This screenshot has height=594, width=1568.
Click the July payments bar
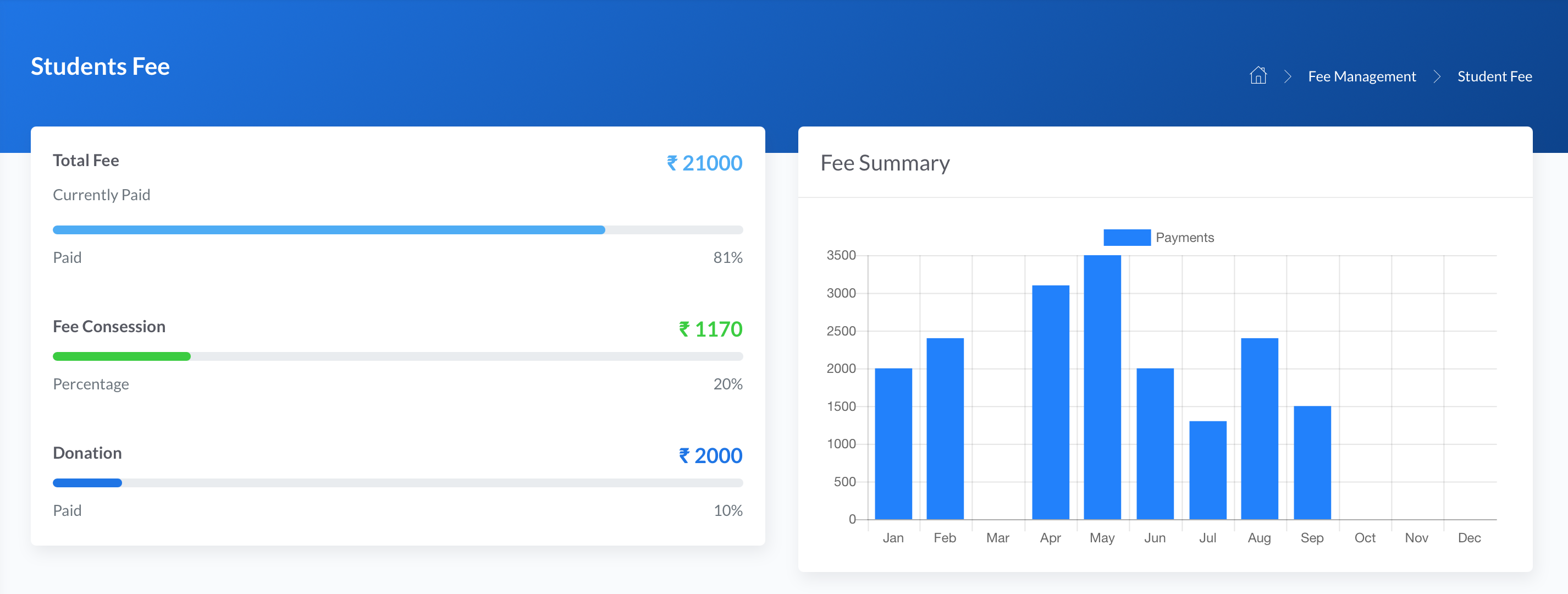[x=1207, y=470]
